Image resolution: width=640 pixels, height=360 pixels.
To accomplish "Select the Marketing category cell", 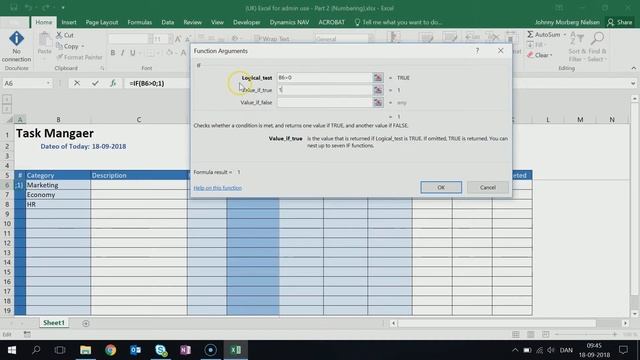I will [58, 185].
